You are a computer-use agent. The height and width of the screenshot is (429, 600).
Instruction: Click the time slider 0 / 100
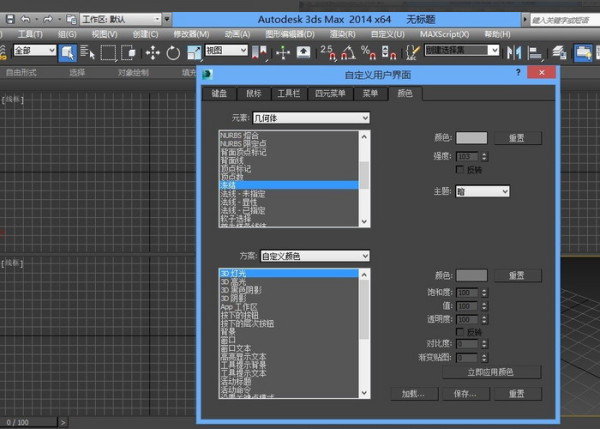click(29, 422)
